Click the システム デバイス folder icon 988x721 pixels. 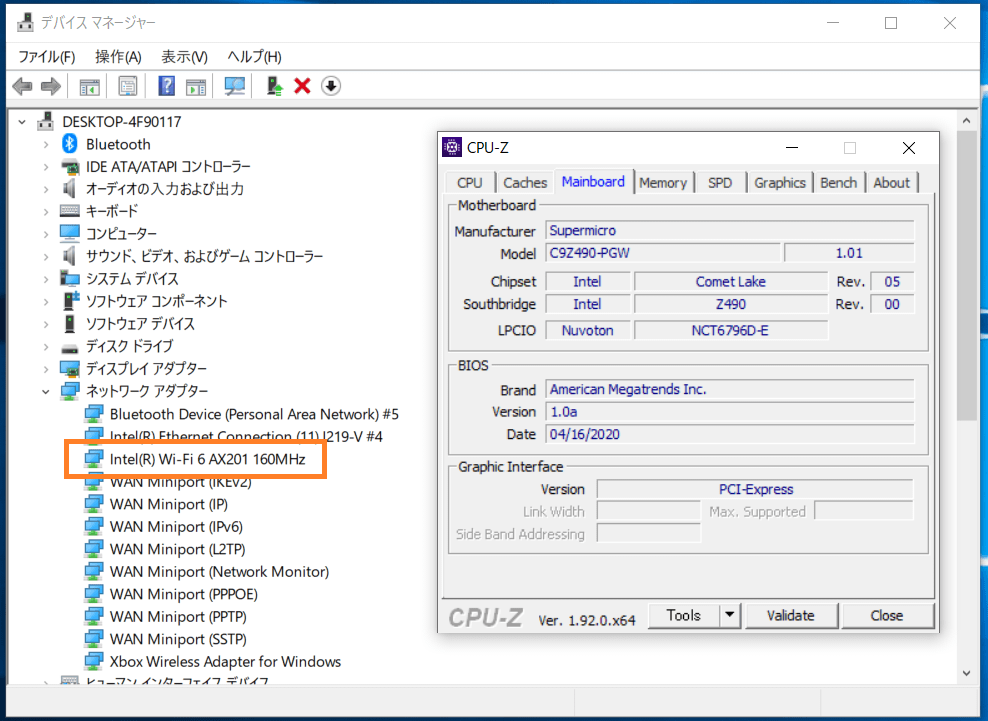[x=69, y=278]
